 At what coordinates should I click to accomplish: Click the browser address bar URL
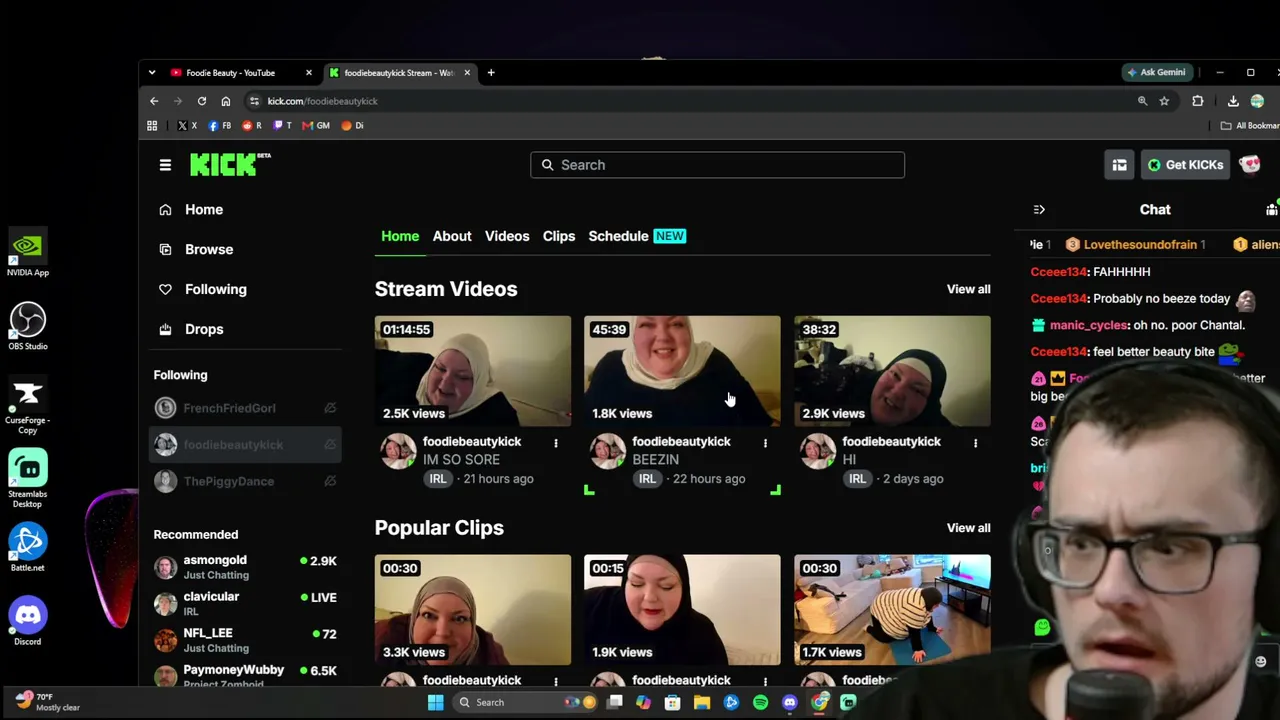[x=322, y=101]
